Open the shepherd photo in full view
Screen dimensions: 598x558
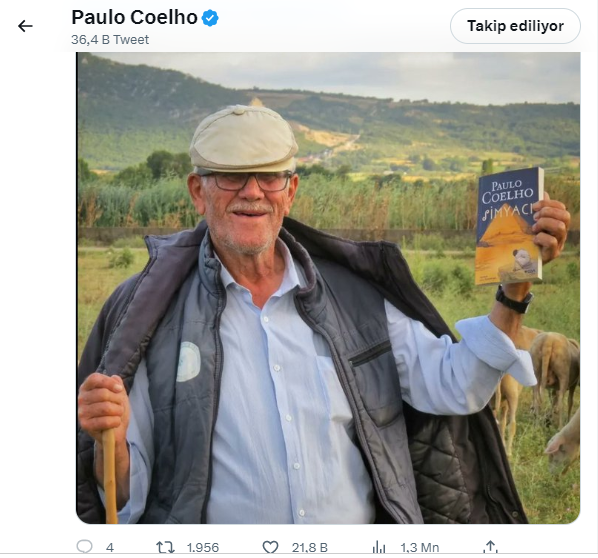click(x=328, y=288)
